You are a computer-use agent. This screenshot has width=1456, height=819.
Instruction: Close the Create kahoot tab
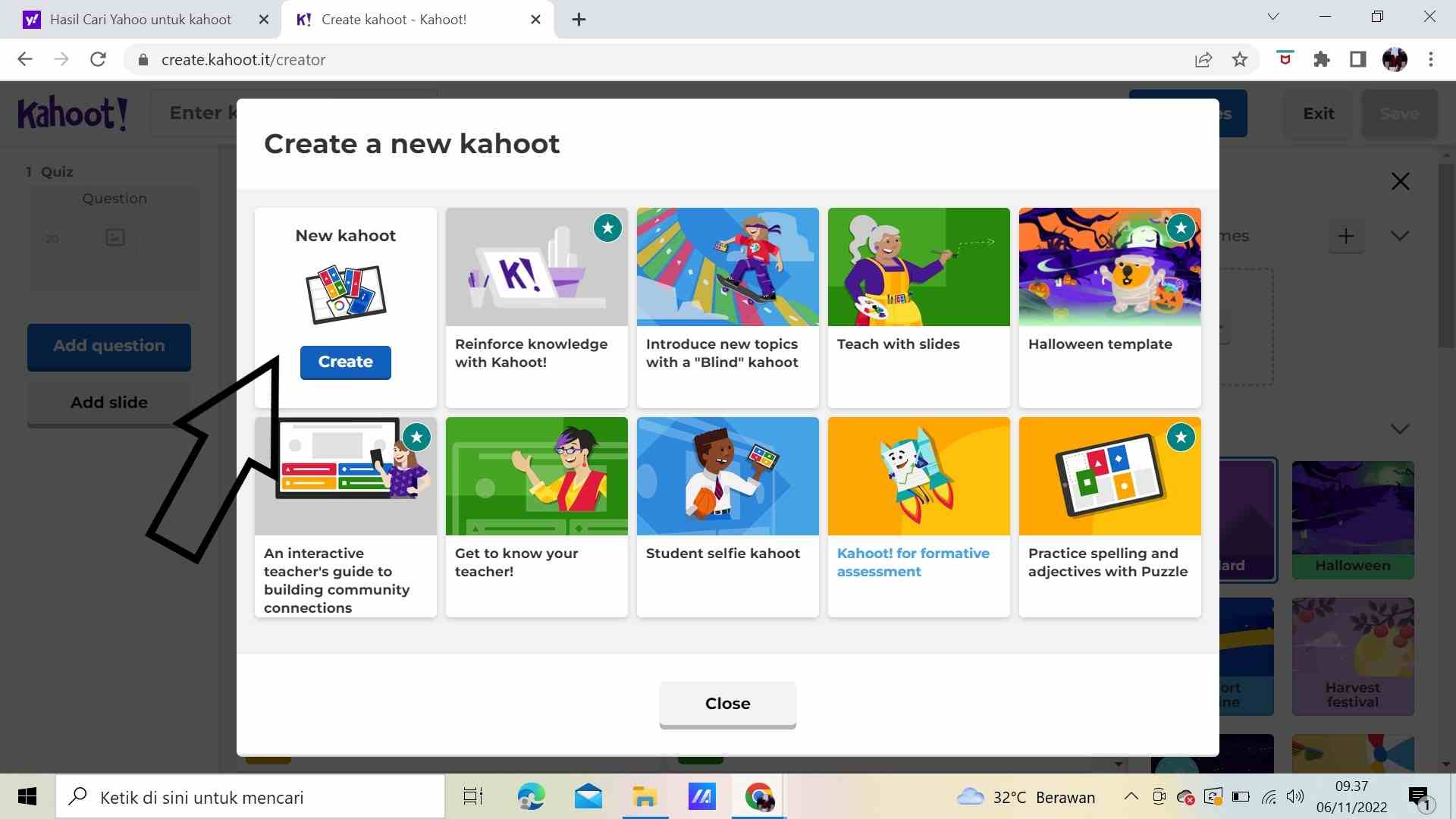click(x=535, y=20)
